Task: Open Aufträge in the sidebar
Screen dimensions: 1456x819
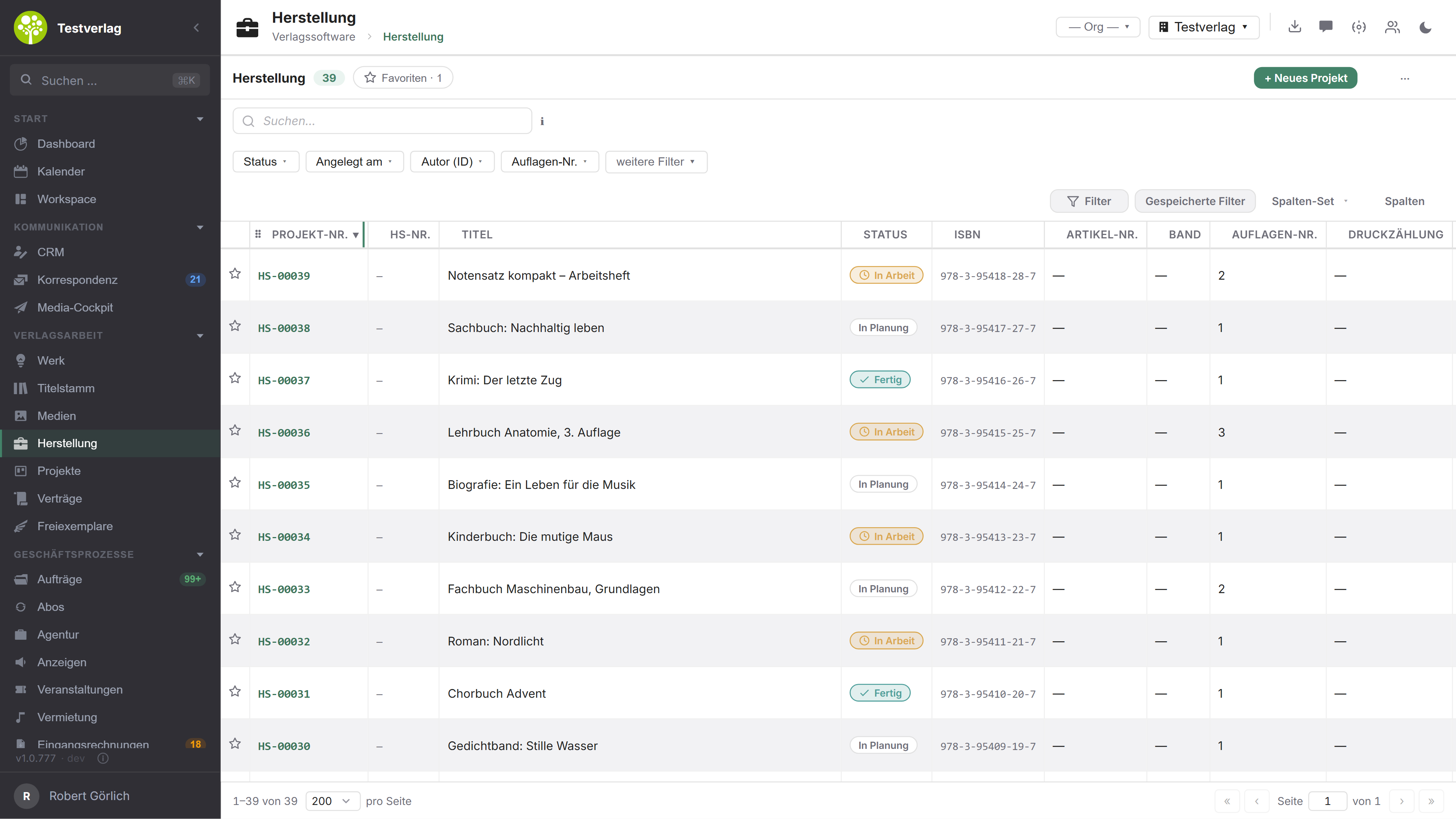Action: pyautogui.click(x=110, y=579)
